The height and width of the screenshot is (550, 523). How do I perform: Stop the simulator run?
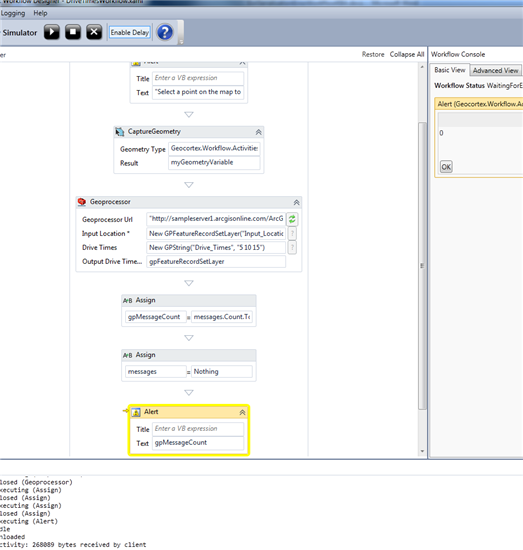73,32
